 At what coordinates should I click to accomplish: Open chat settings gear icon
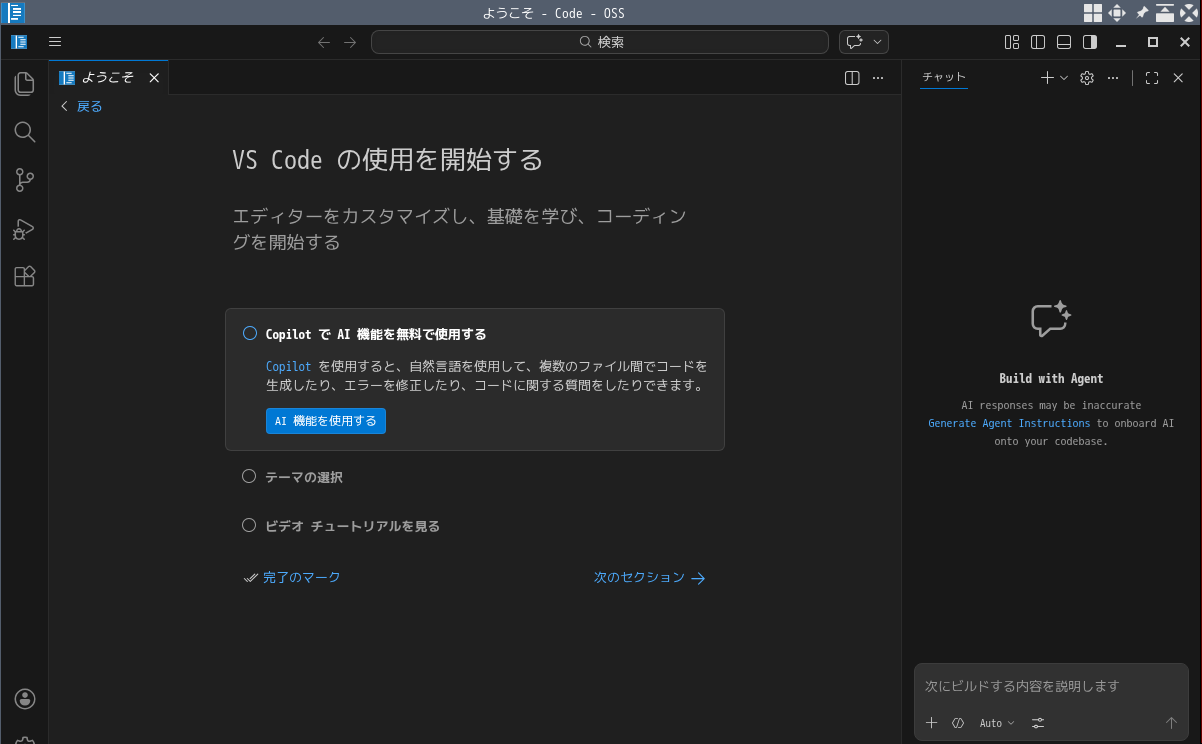pos(1087,78)
